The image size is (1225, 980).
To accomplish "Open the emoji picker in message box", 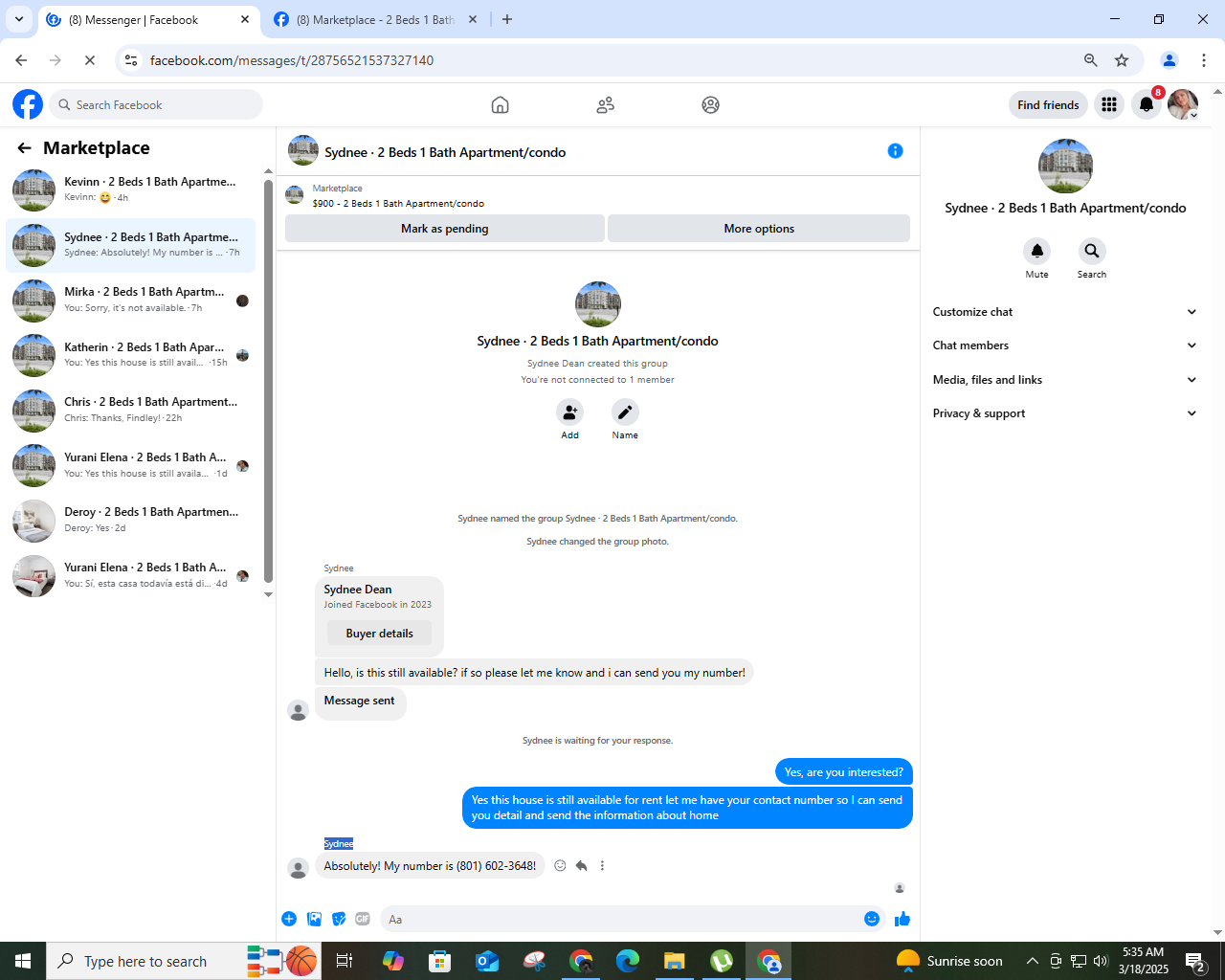I will (x=872, y=919).
